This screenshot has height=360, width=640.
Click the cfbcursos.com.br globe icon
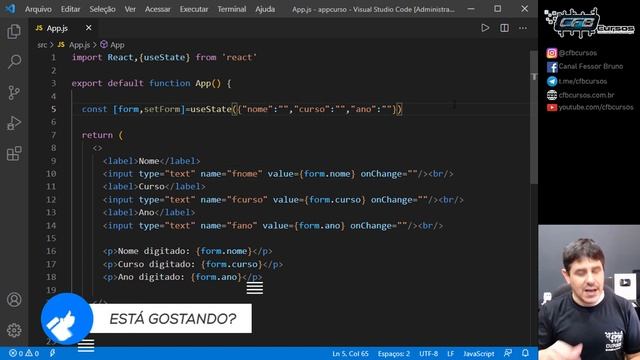pos(552,95)
